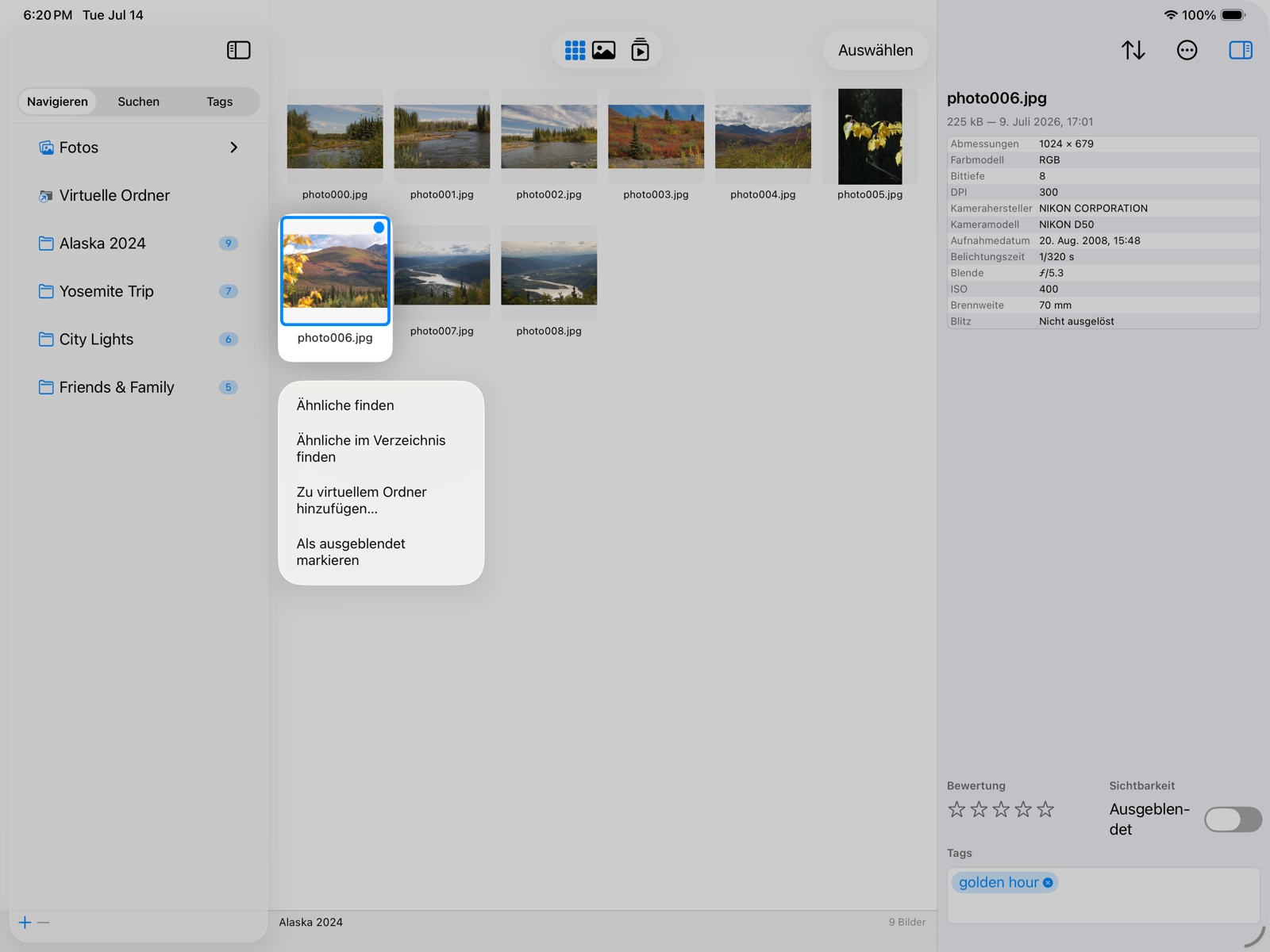This screenshot has height=952, width=1270.
Task: Add a new folder with plus icon
Action: pos(25,922)
